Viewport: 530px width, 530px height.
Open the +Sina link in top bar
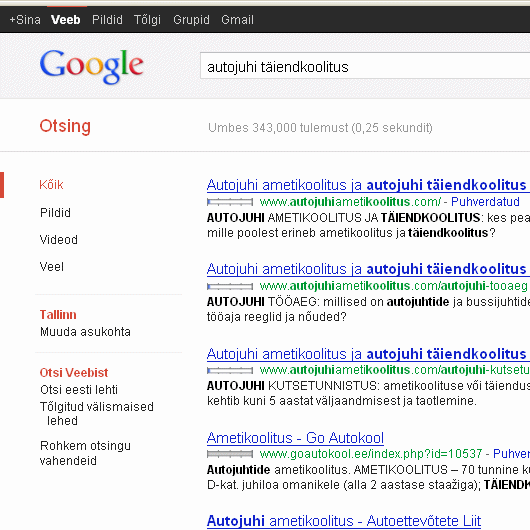click(25, 20)
